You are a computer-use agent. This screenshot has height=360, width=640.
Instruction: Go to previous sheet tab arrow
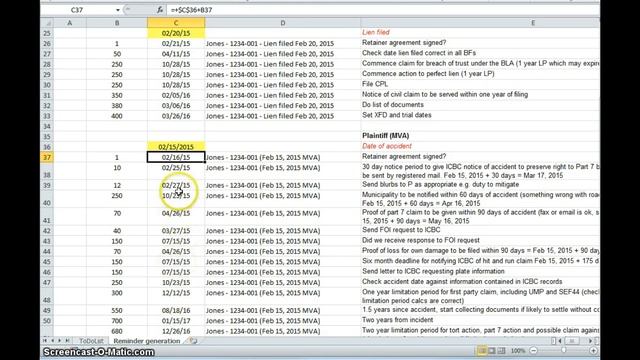click(x=53, y=340)
